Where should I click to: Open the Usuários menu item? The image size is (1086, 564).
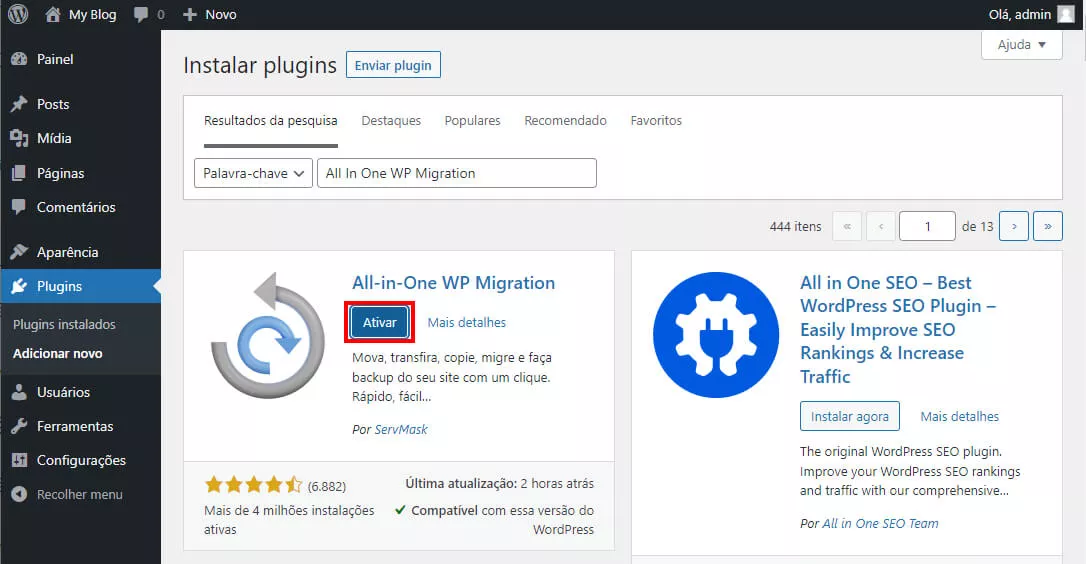(80, 392)
